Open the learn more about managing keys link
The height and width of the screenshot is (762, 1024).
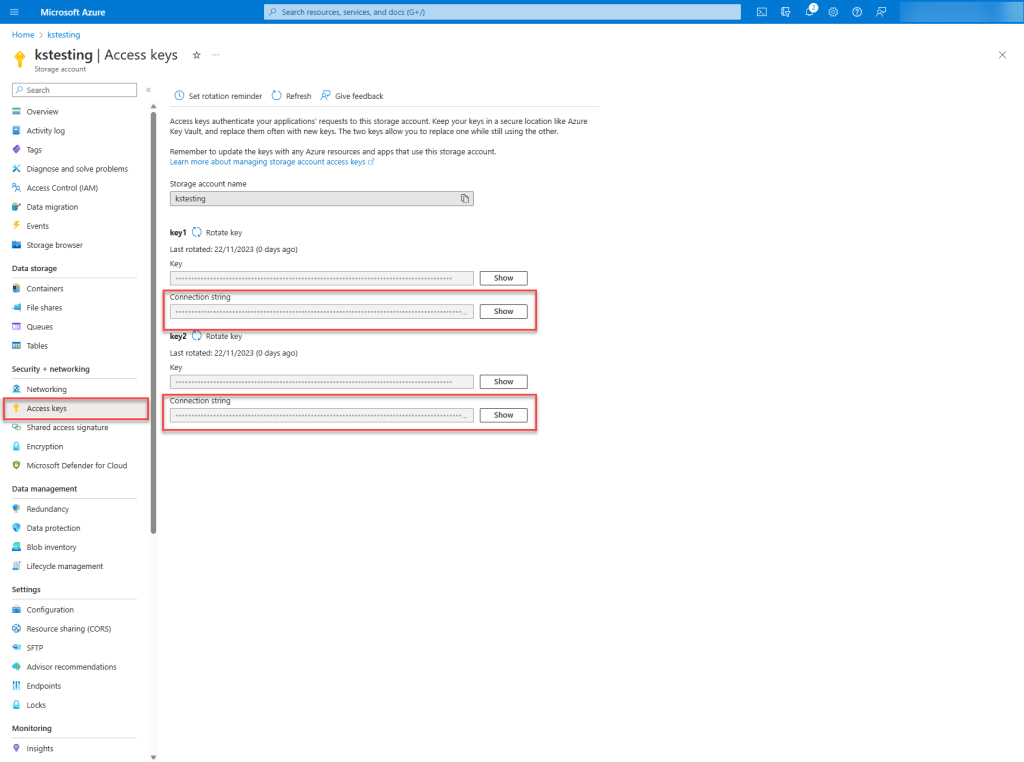tap(268, 161)
